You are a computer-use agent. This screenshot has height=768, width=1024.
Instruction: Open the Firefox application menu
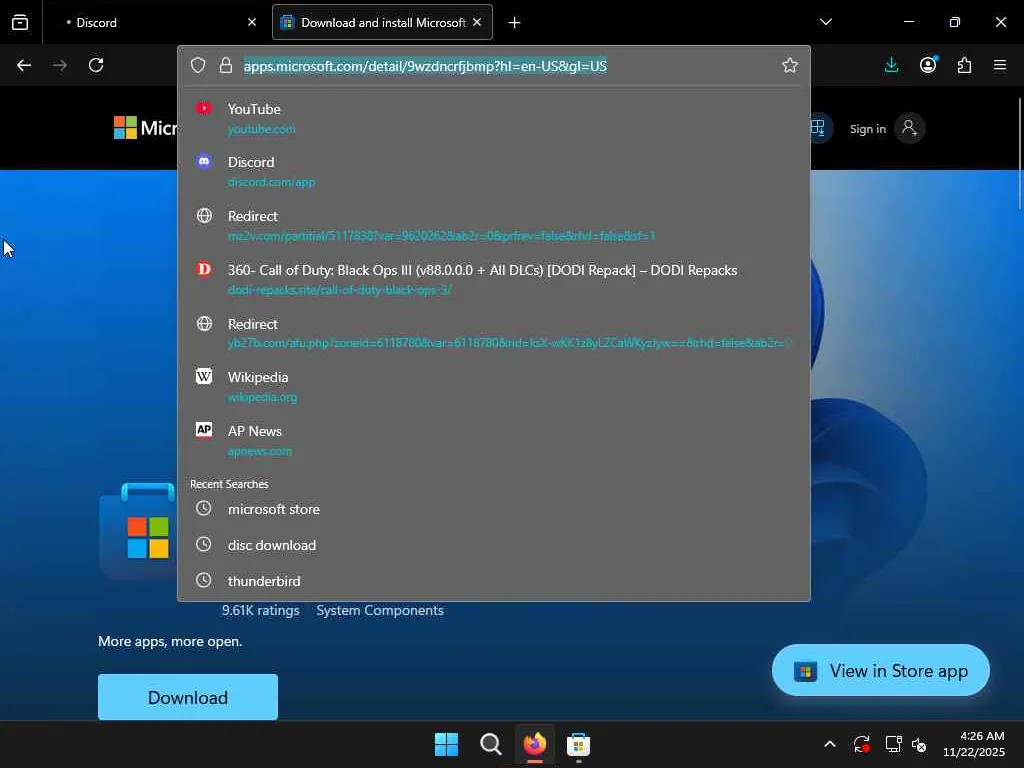coord(1000,65)
